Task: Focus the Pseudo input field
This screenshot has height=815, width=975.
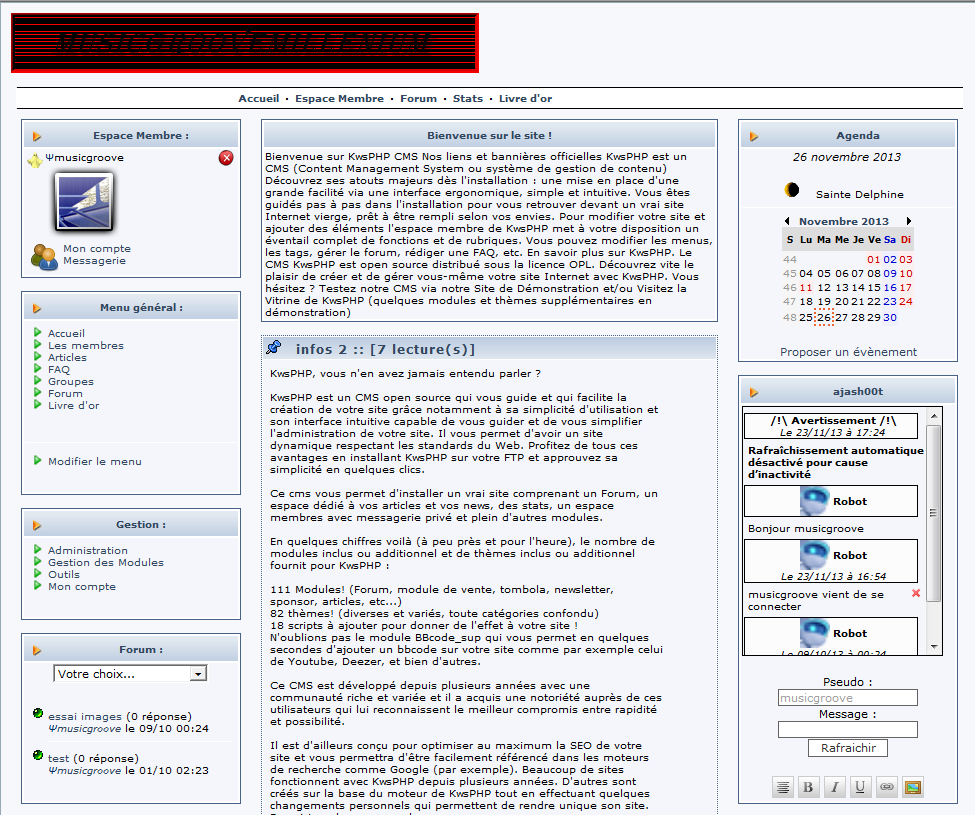Action: point(848,698)
